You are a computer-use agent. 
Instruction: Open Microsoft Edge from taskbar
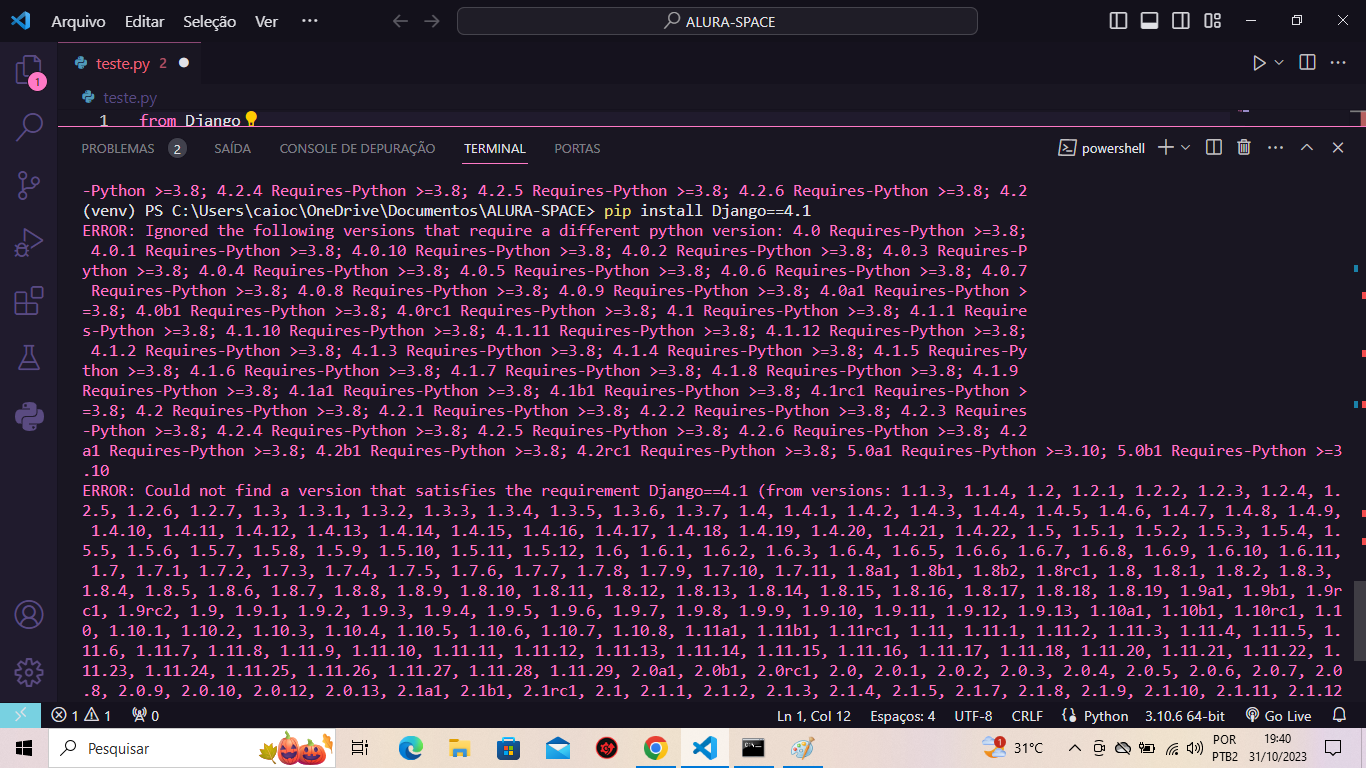(x=411, y=748)
